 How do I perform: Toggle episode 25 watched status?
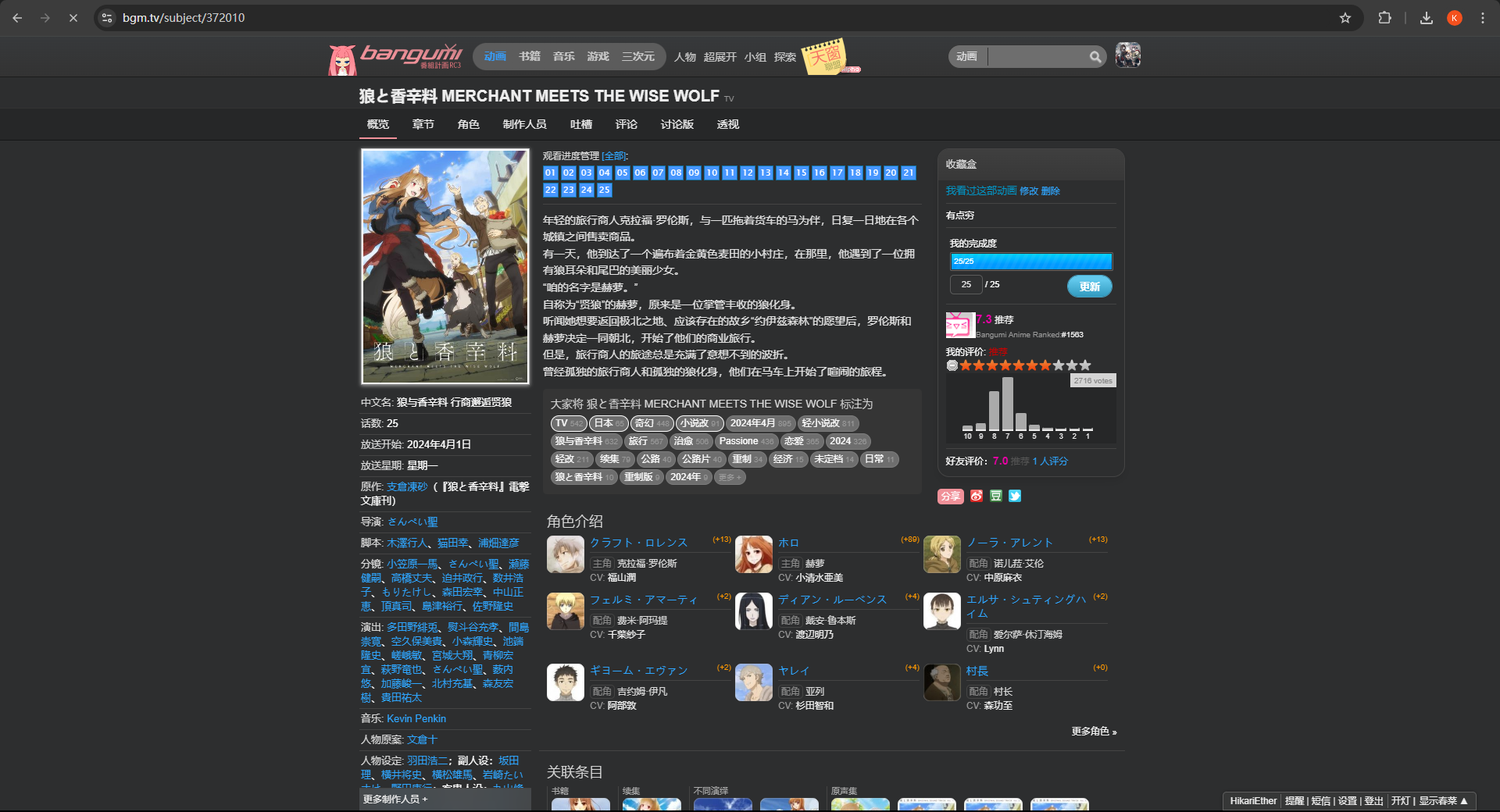605,190
